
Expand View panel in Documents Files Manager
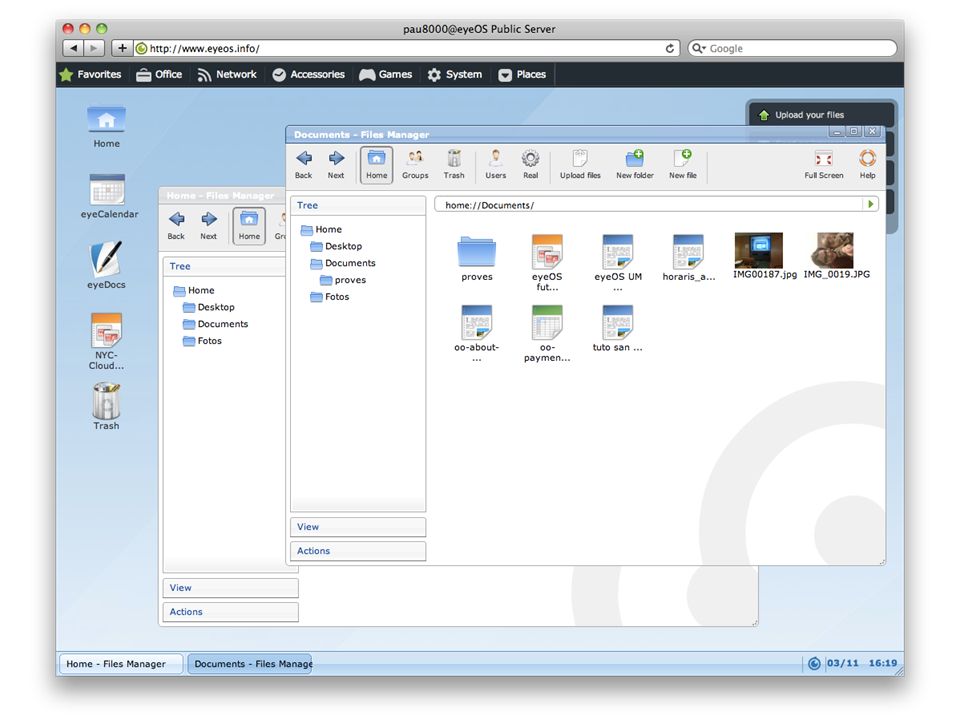pos(358,527)
